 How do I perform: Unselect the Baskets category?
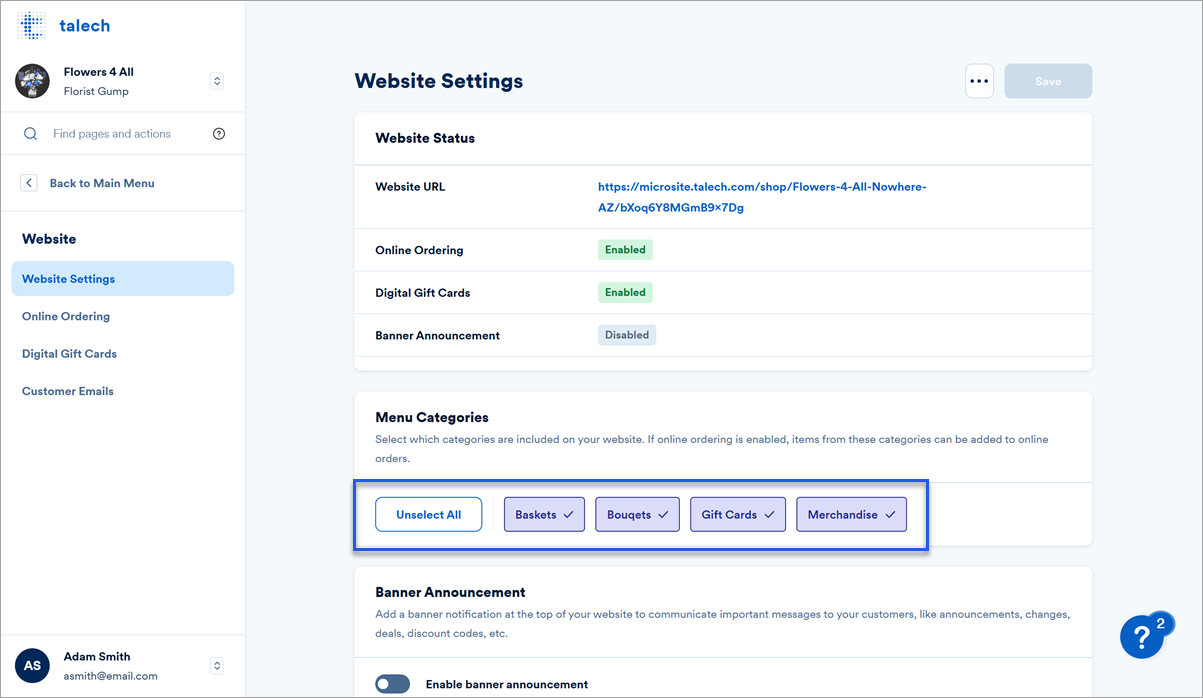coord(544,513)
